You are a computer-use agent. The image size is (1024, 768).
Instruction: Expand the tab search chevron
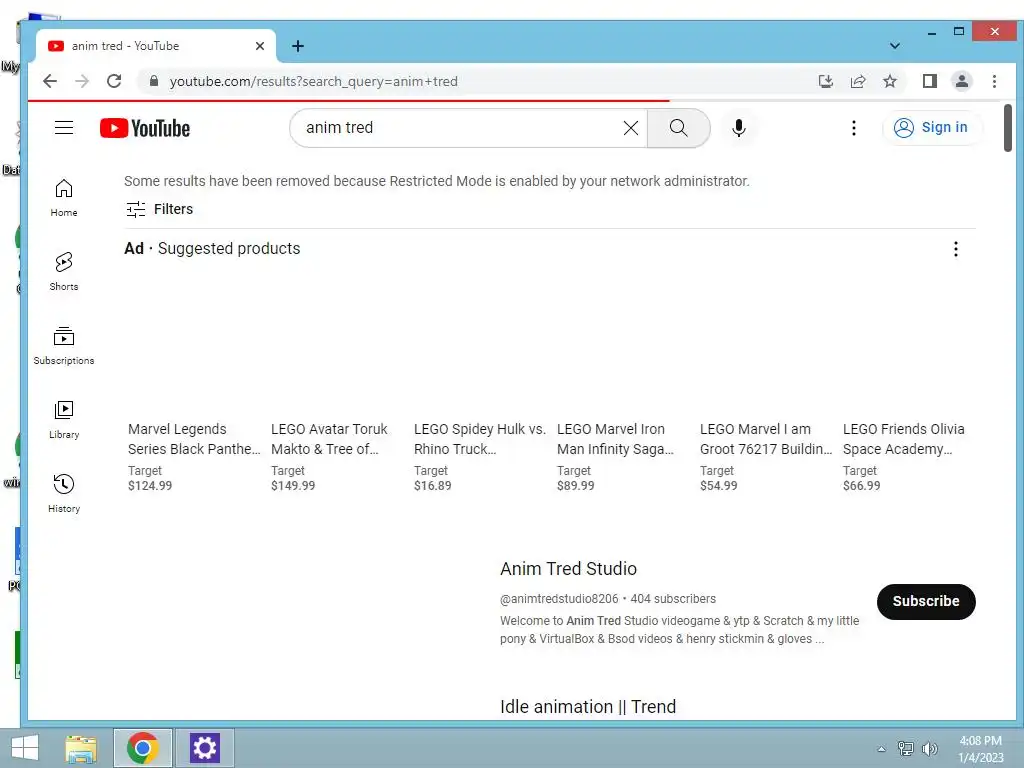[895, 46]
